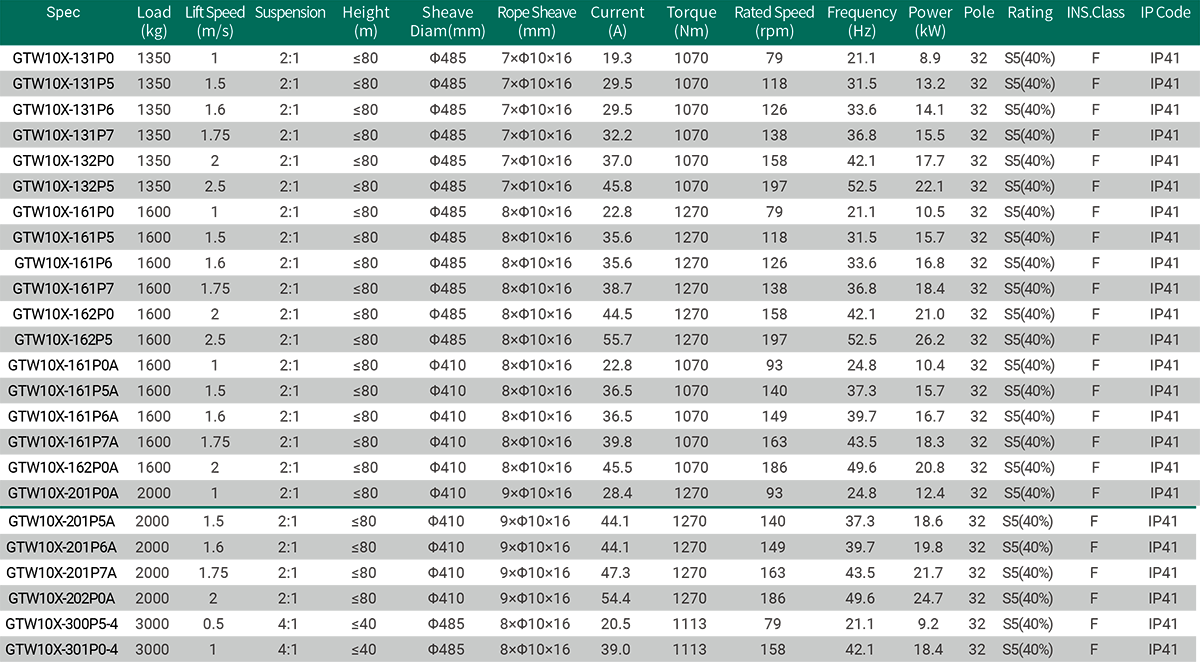1200x662 pixels.
Task: Select spec GTW10X-161P7A
Action: pos(63,441)
